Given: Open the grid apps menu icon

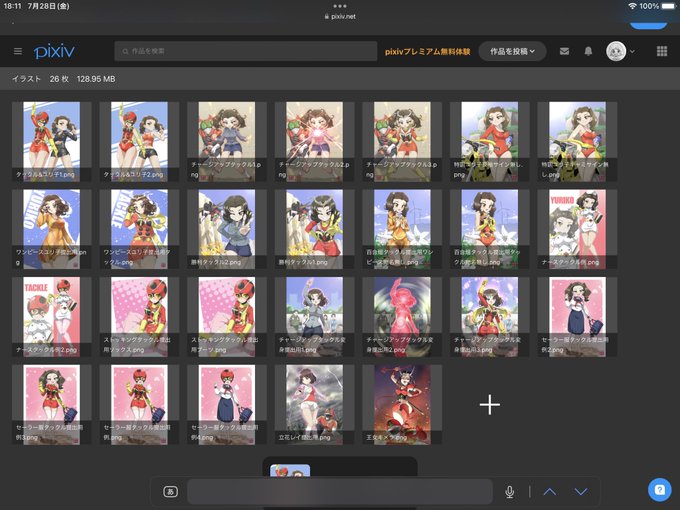Looking at the screenshot, I should pos(662,51).
